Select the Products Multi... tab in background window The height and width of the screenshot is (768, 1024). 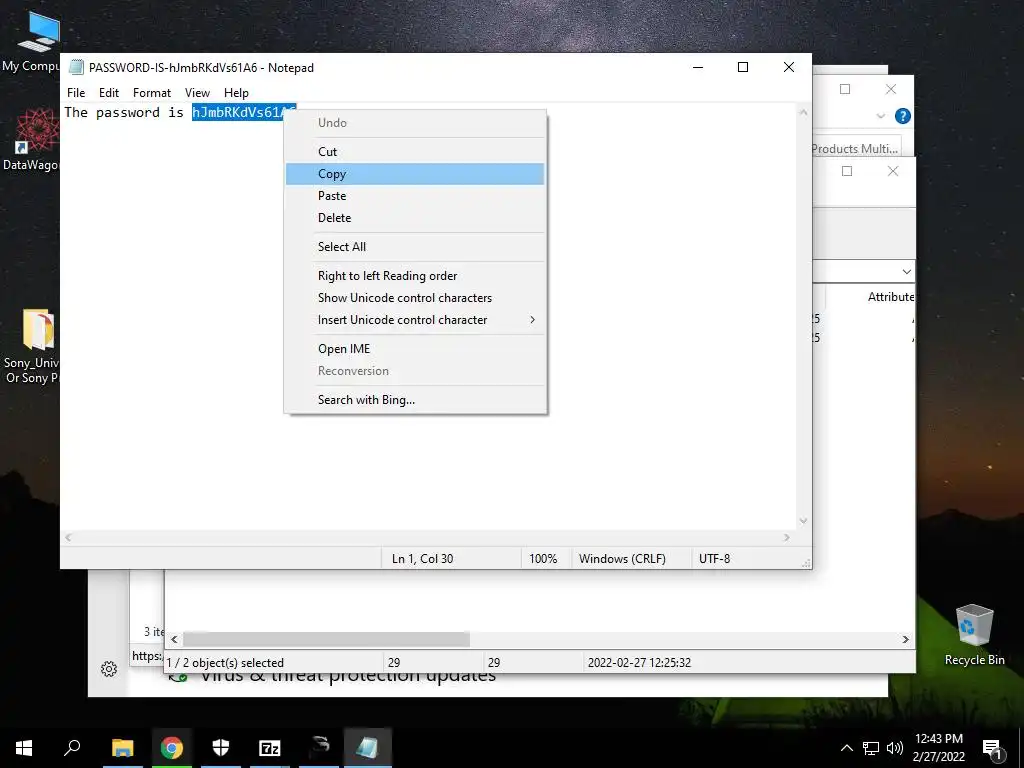tap(856, 148)
